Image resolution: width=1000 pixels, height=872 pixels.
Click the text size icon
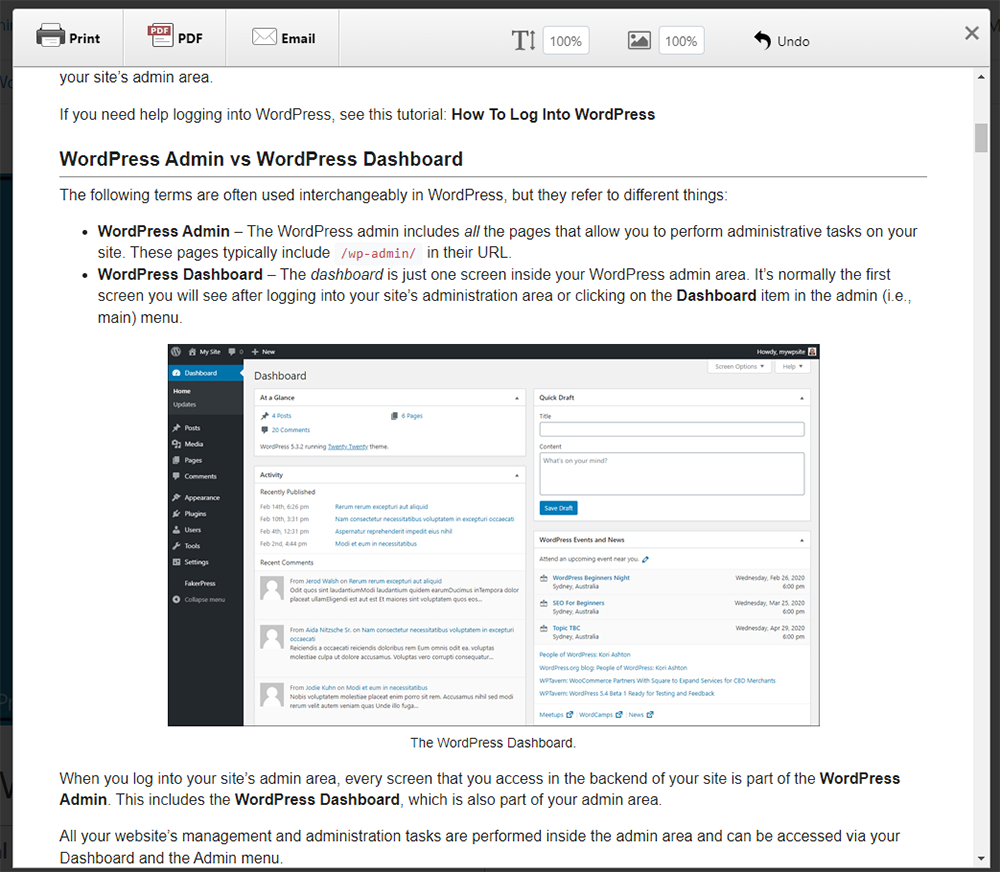(x=524, y=41)
